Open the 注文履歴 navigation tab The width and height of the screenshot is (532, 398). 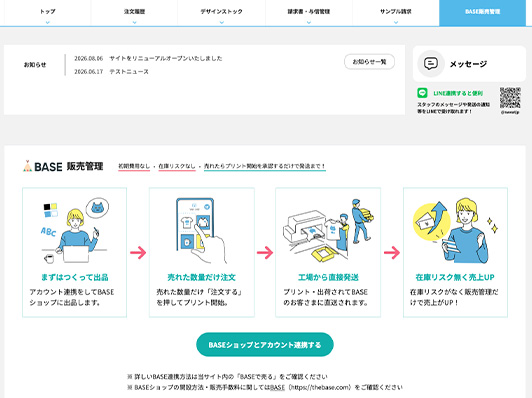[x=134, y=13]
